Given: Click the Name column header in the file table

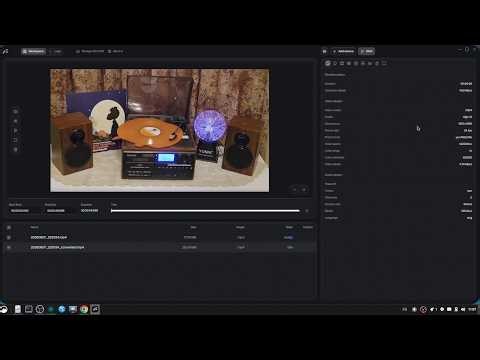Looking at the screenshot, I should (34, 227).
